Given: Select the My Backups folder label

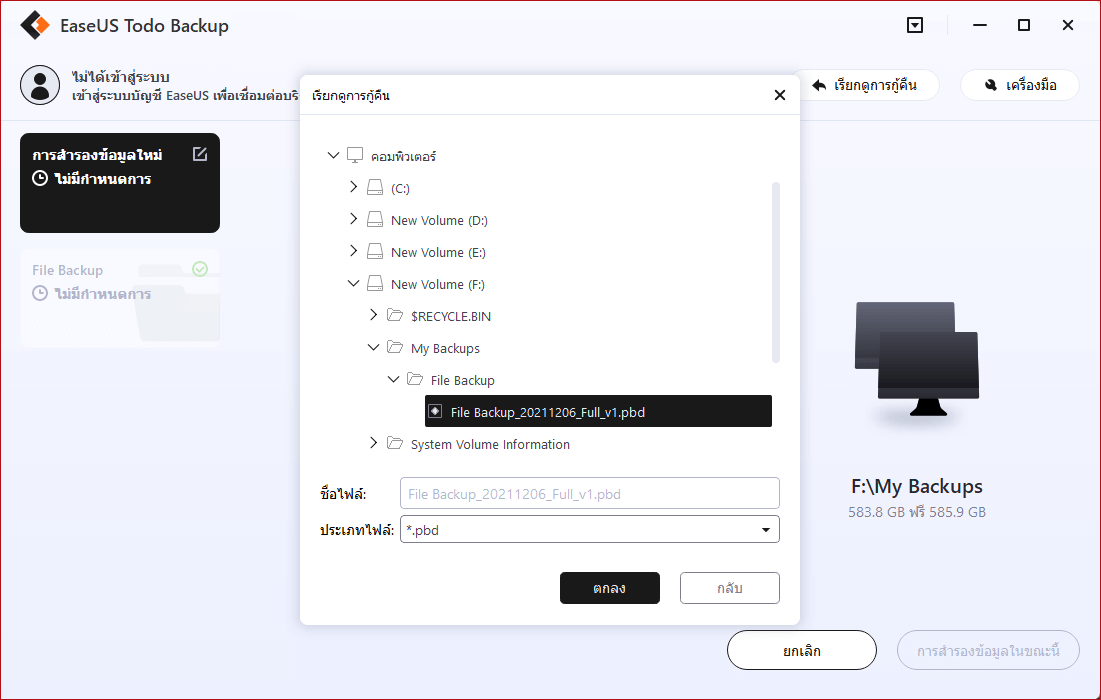Looking at the screenshot, I should [445, 348].
